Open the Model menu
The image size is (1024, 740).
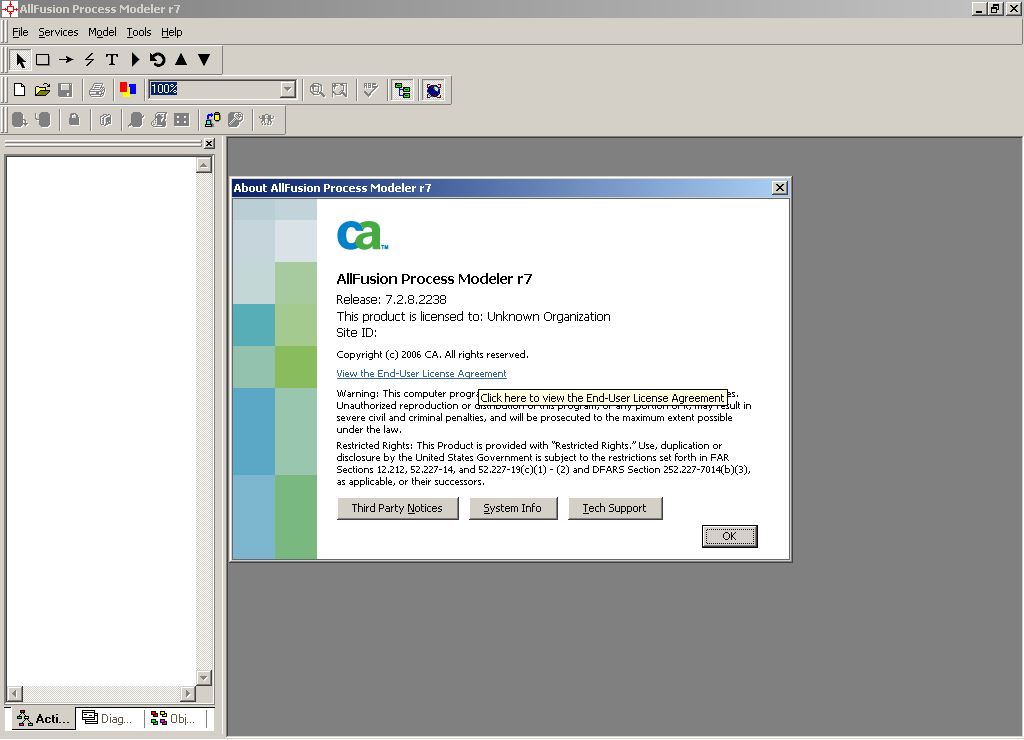tap(102, 32)
